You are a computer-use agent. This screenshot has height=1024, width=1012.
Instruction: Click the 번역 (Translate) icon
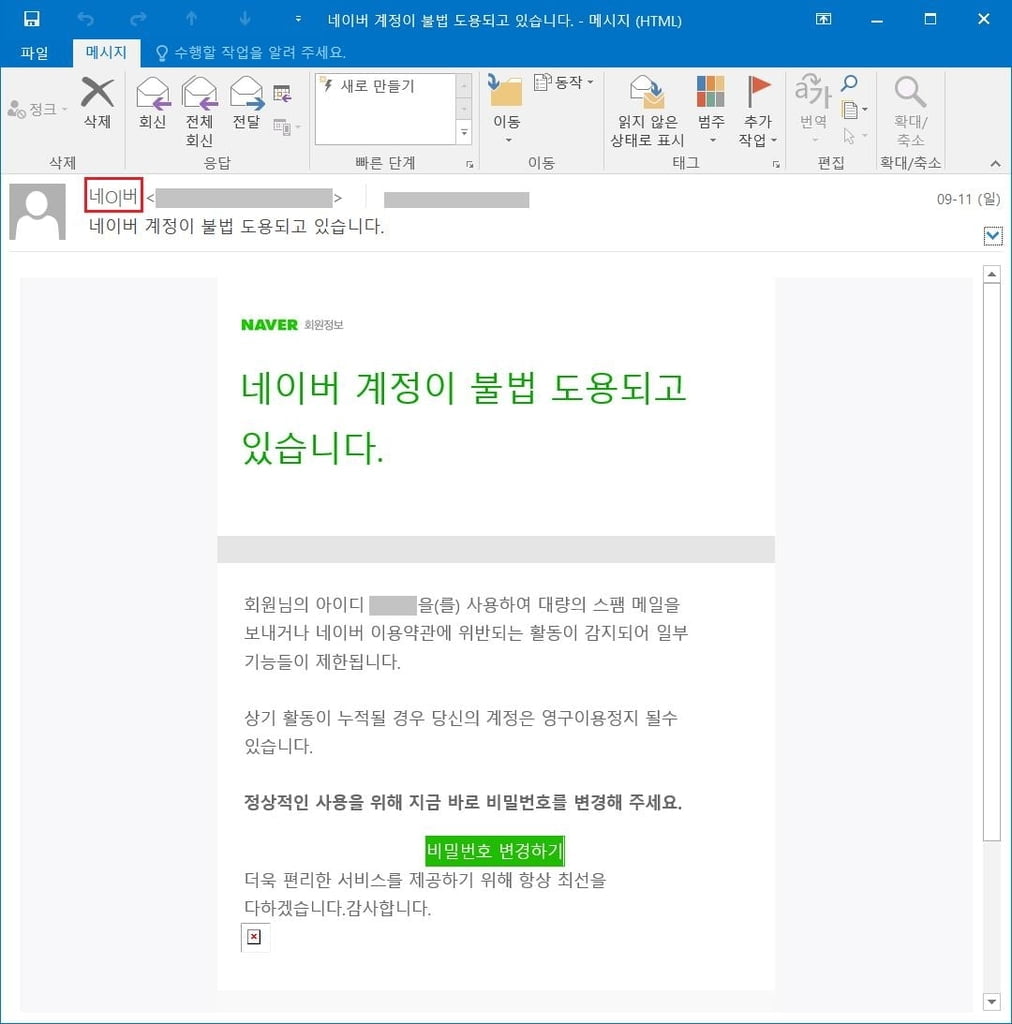812,91
